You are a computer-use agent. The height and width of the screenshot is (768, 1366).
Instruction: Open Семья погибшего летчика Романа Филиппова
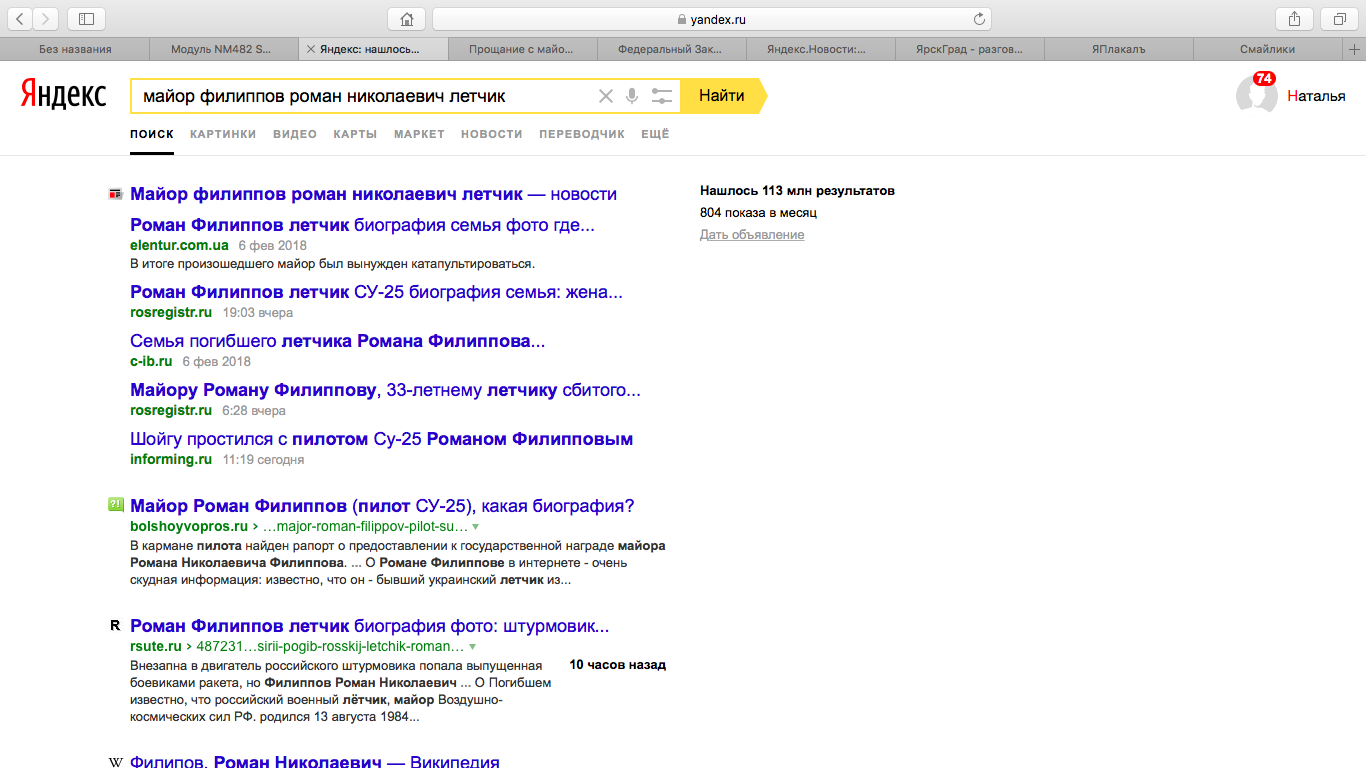tap(337, 341)
